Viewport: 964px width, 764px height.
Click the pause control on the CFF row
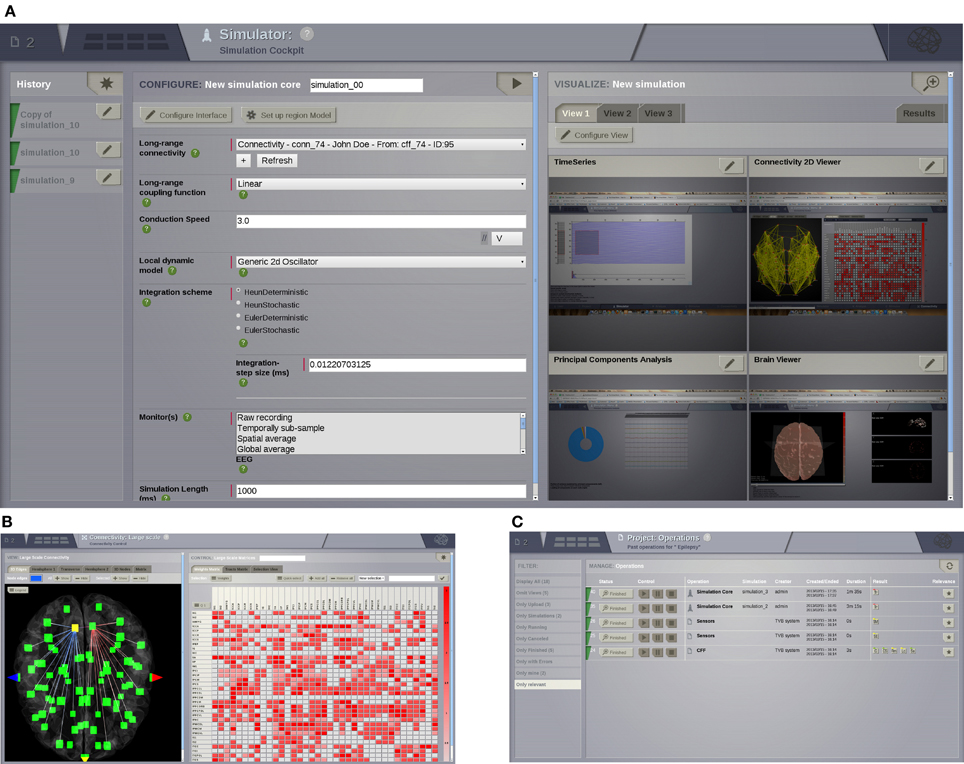[x=657, y=652]
